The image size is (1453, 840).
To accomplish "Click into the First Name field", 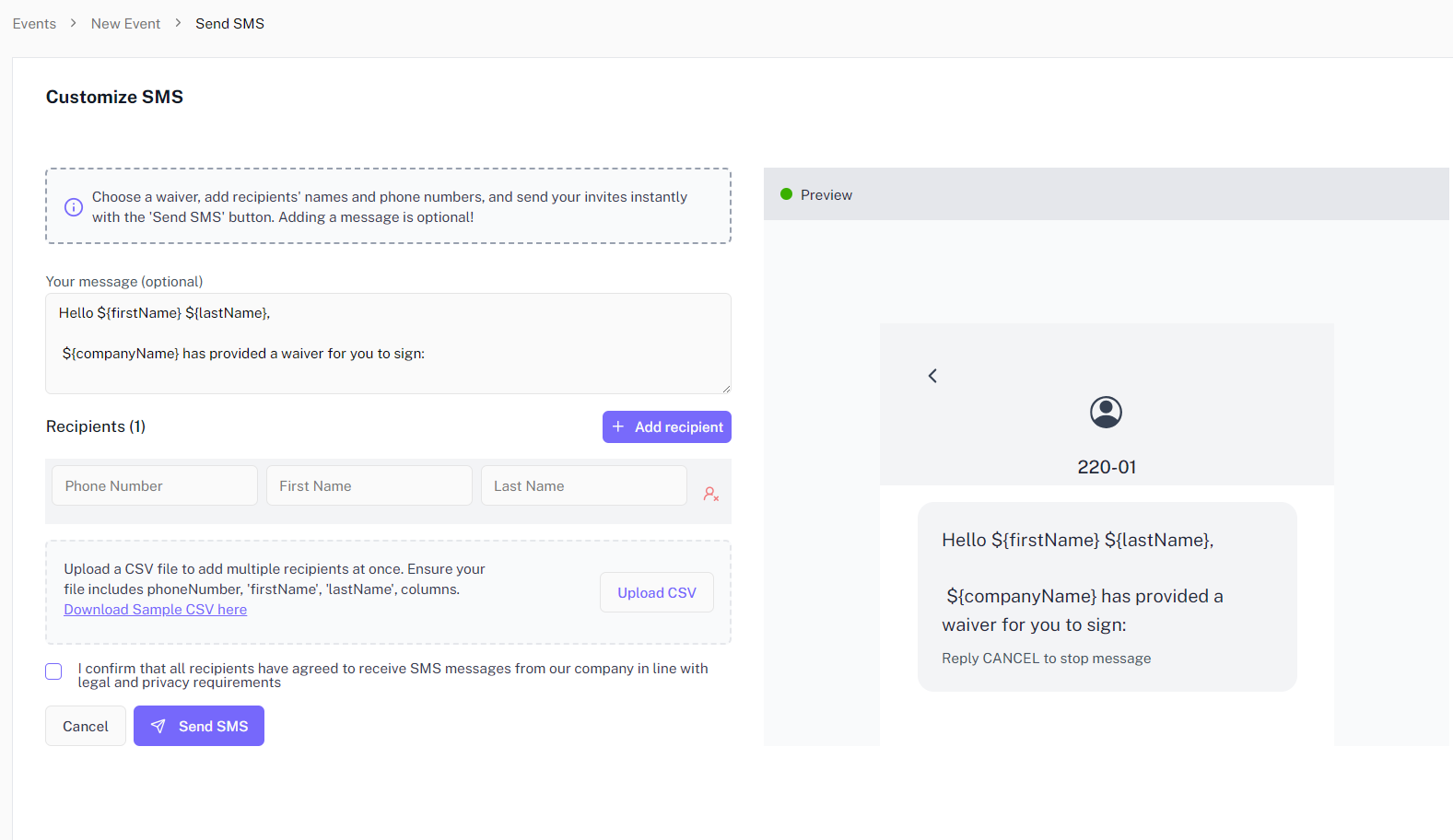I will click(x=369, y=485).
